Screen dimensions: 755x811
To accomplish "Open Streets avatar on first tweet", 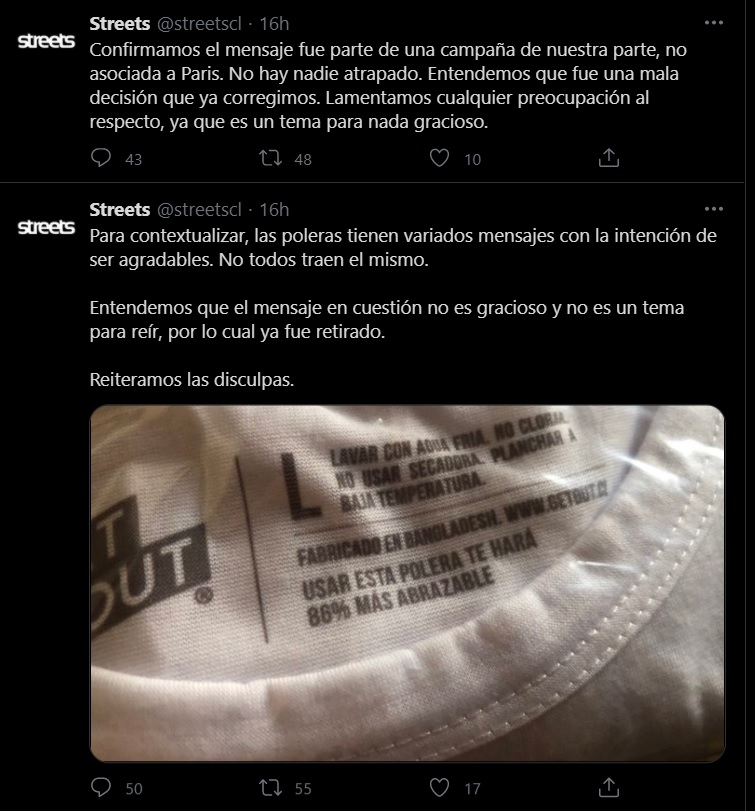I will (46, 41).
